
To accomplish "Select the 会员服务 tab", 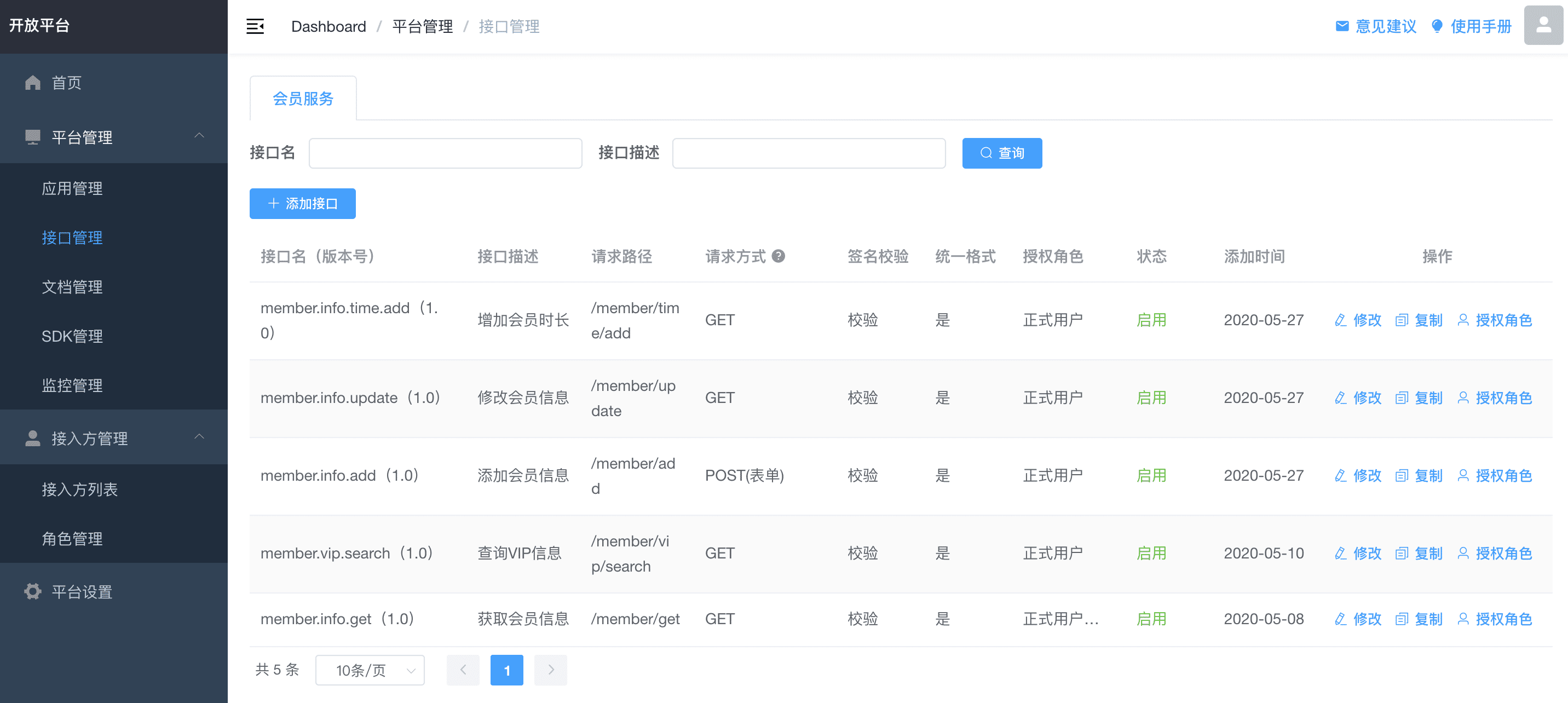I will (303, 99).
